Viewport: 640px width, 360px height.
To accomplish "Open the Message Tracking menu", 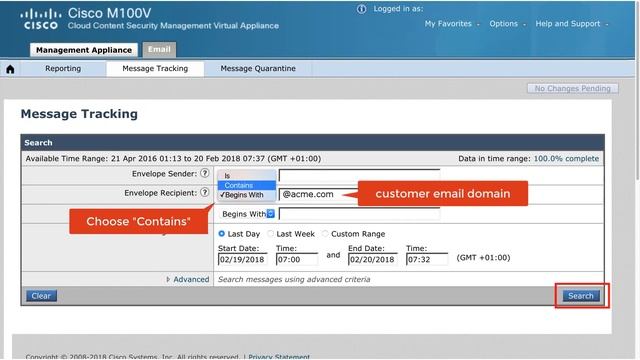I will [x=155, y=69].
